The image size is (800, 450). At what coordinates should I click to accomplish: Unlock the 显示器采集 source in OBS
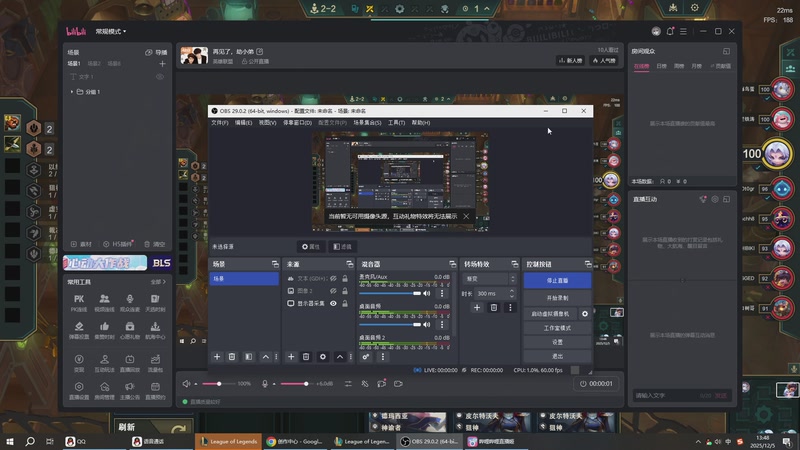(345, 304)
